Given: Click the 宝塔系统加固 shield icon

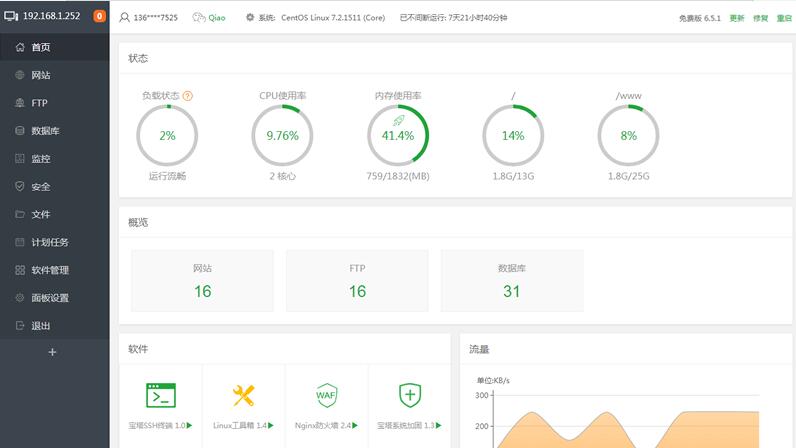Looking at the screenshot, I should [410, 394].
